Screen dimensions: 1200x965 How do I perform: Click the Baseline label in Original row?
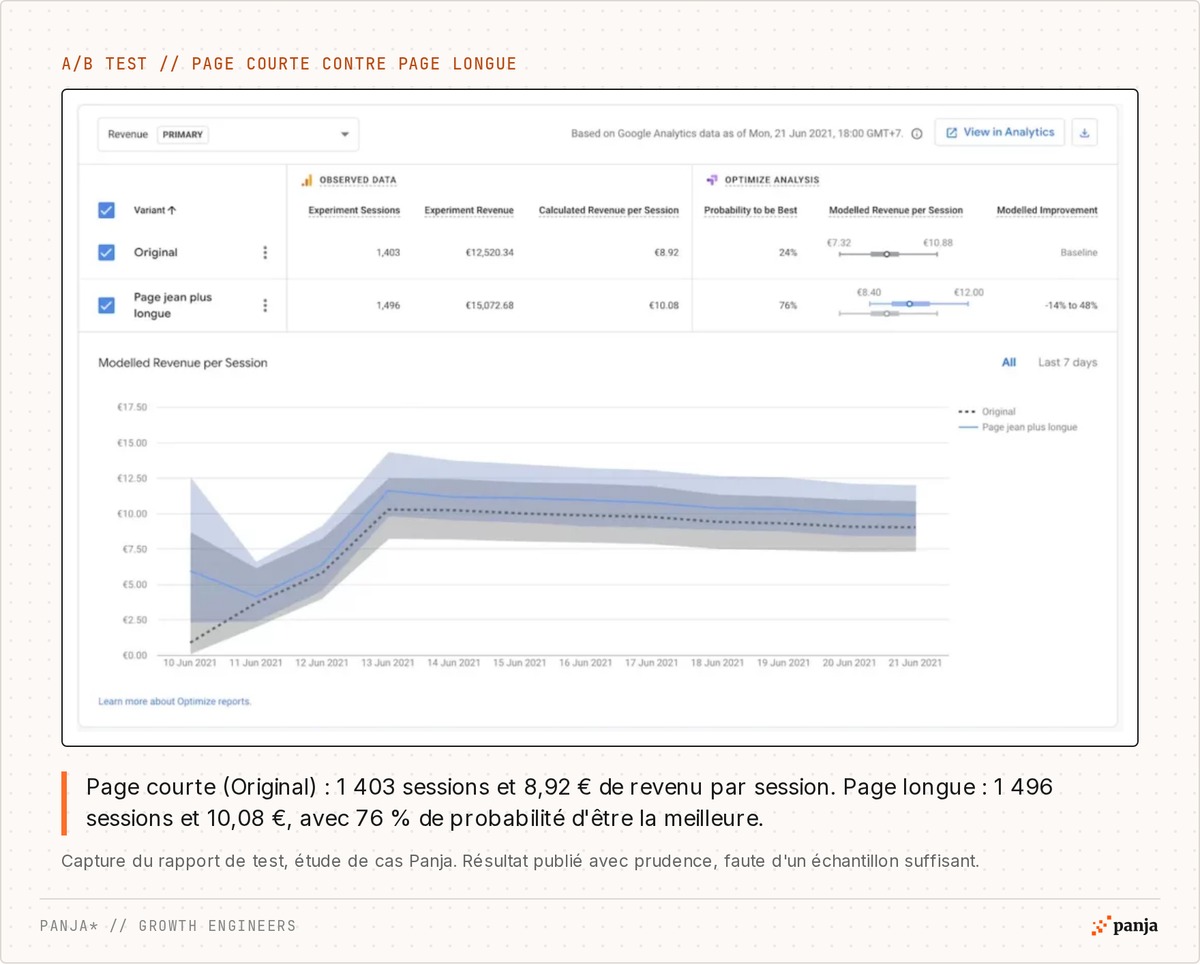1079,253
